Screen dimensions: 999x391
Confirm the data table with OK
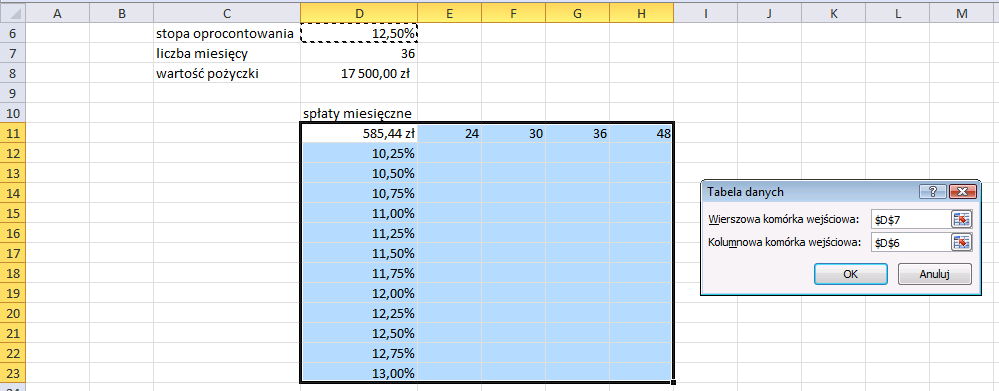851,274
